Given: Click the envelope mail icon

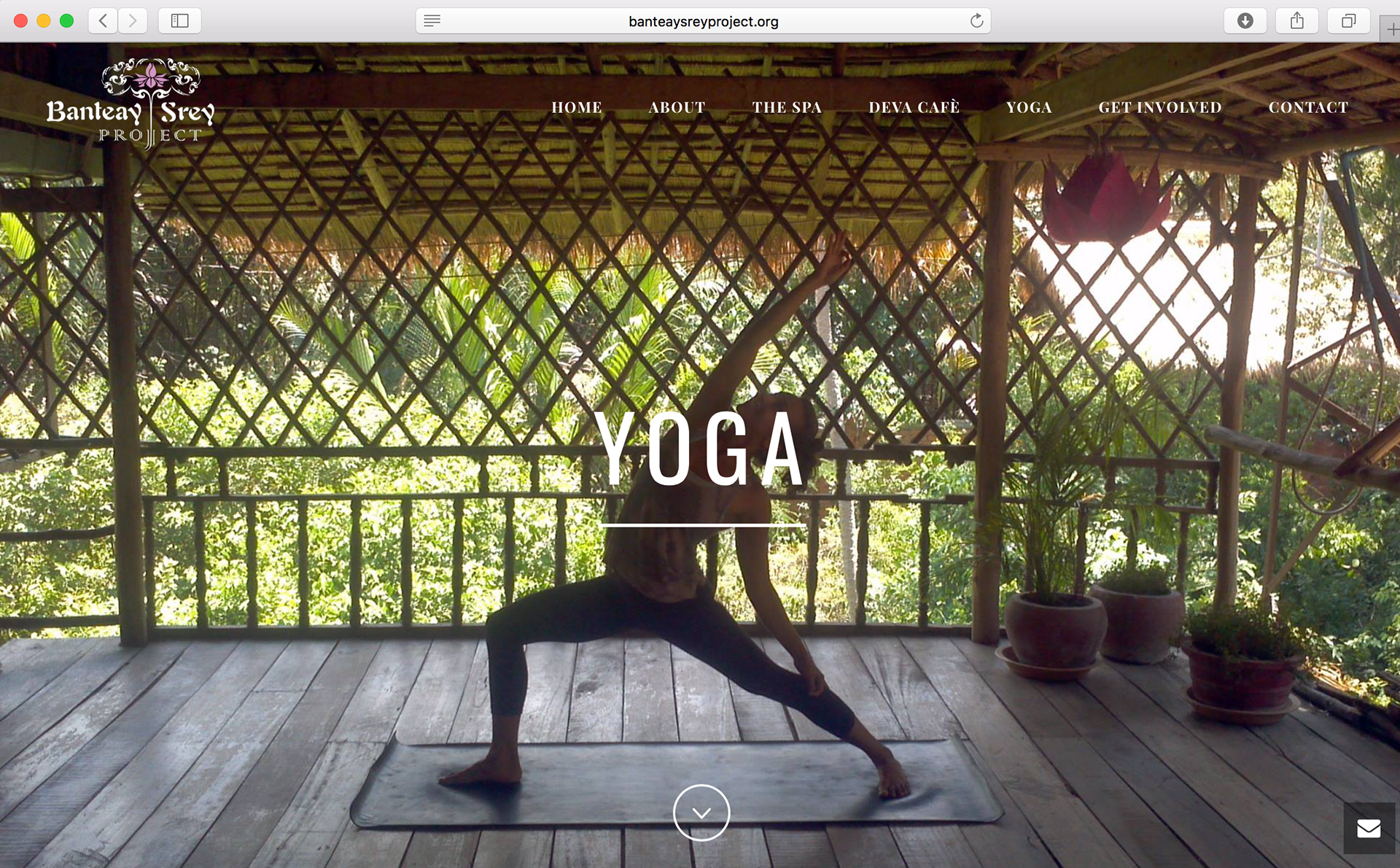Looking at the screenshot, I should pos(1369,828).
